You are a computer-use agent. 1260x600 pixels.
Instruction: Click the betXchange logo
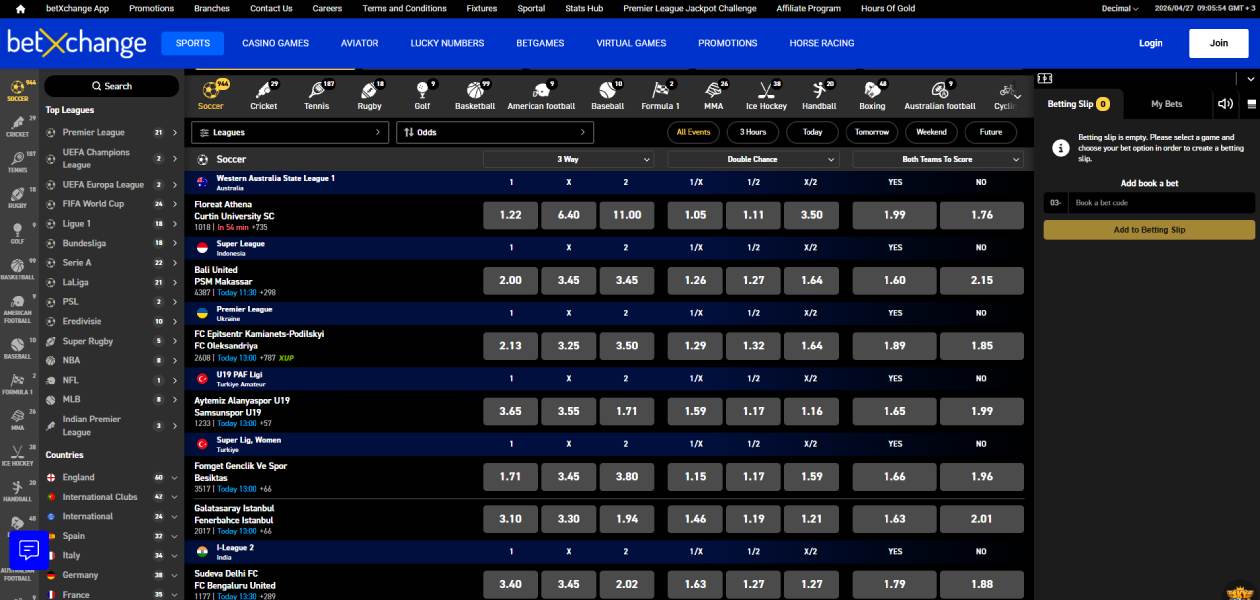76,43
